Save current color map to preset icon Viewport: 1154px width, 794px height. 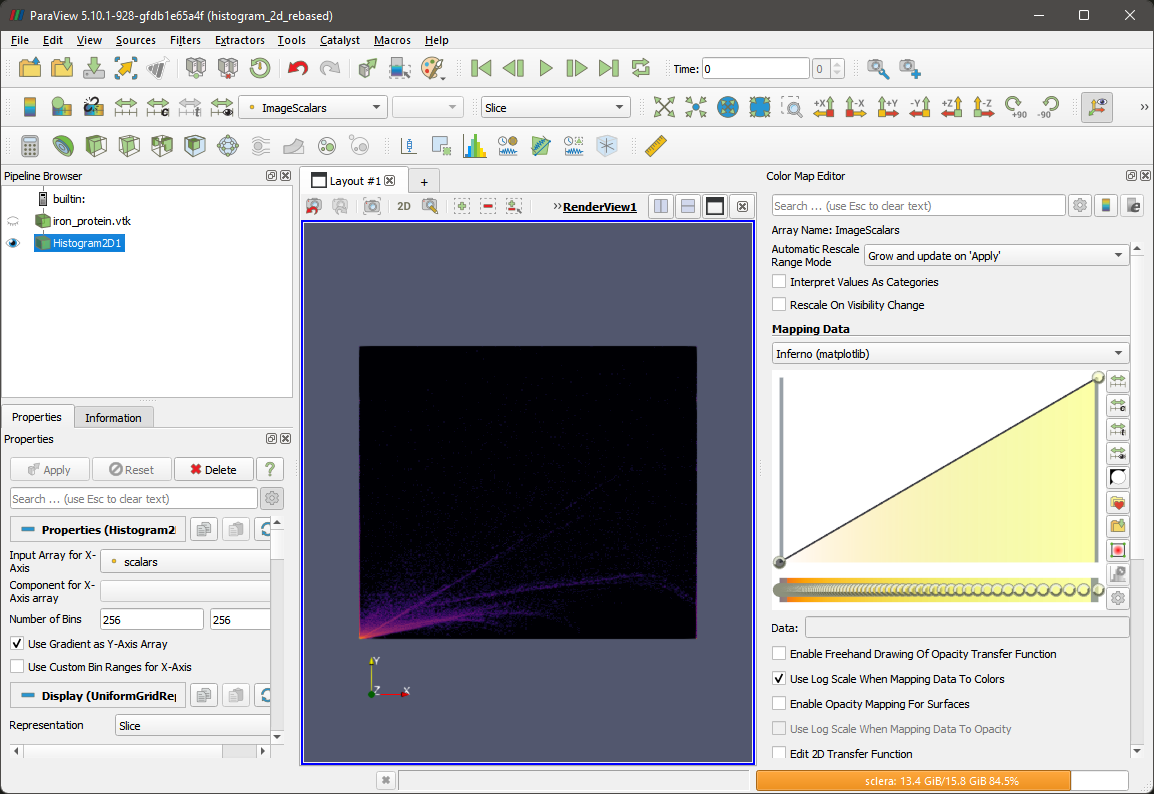(1117, 526)
